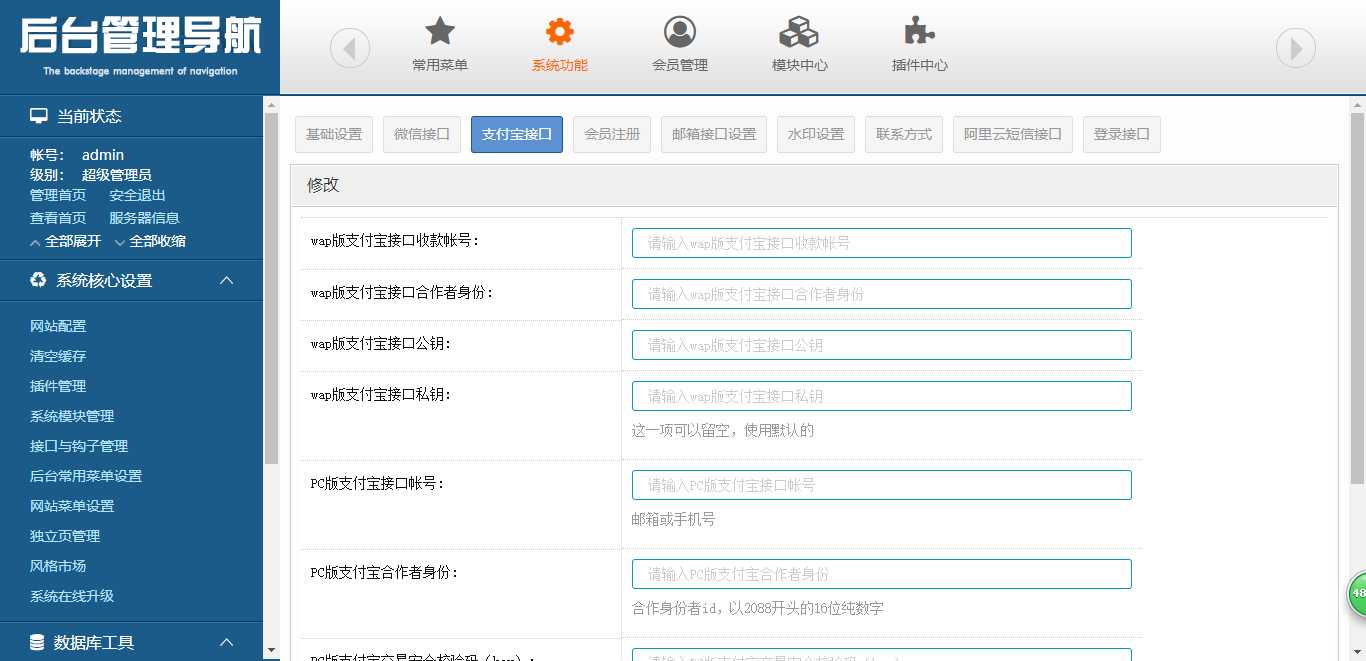Focus the PC版支付宝合作者身份 input field
1366x661 pixels.
882,574
